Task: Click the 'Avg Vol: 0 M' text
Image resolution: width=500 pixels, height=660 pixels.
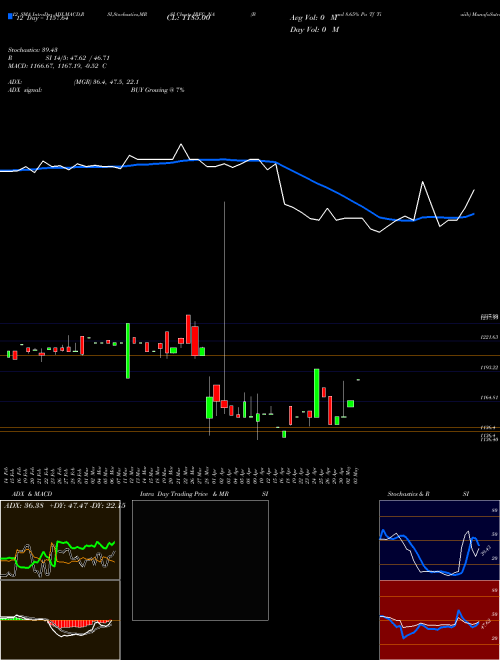Action: click(x=314, y=18)
